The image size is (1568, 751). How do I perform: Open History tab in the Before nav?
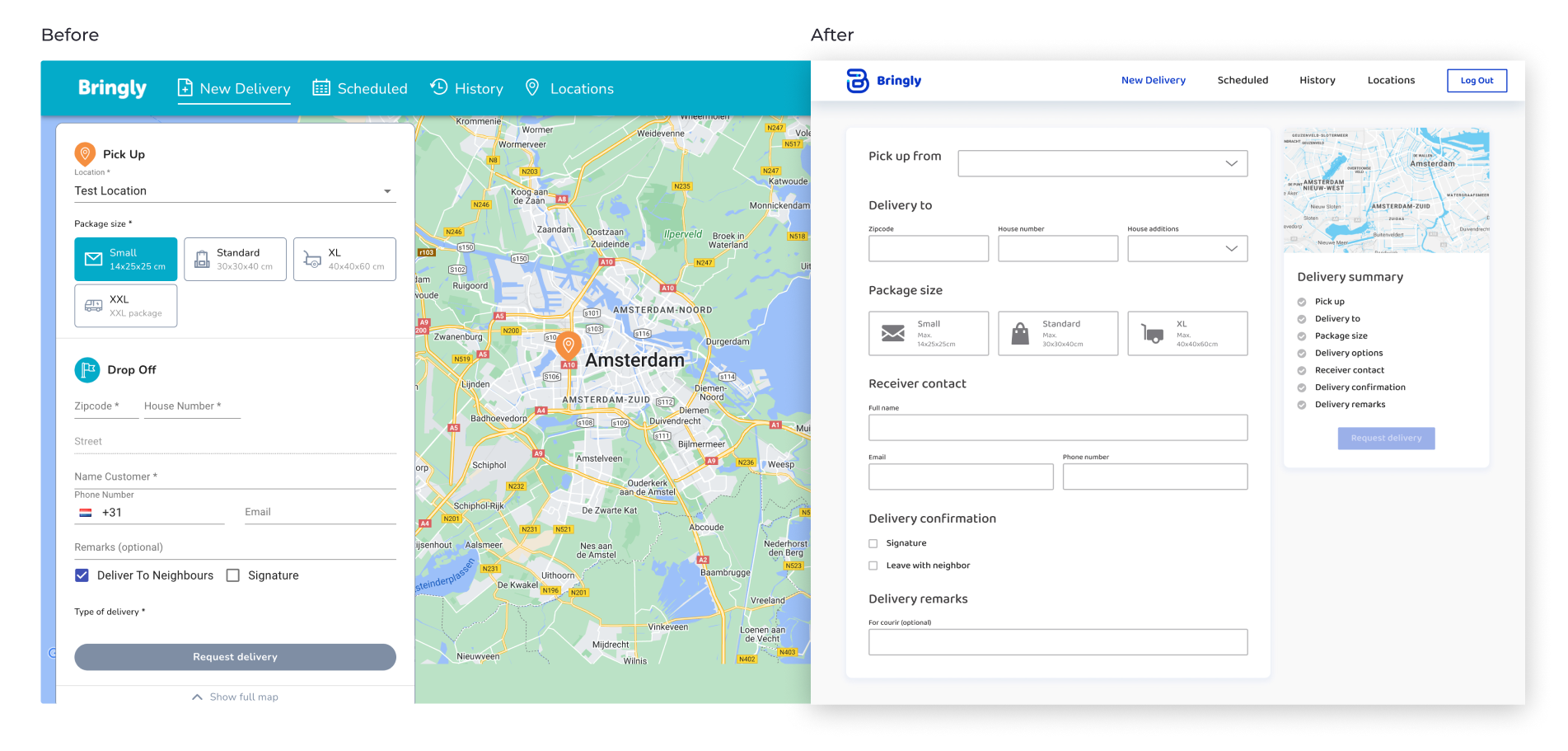coord(466,88)
